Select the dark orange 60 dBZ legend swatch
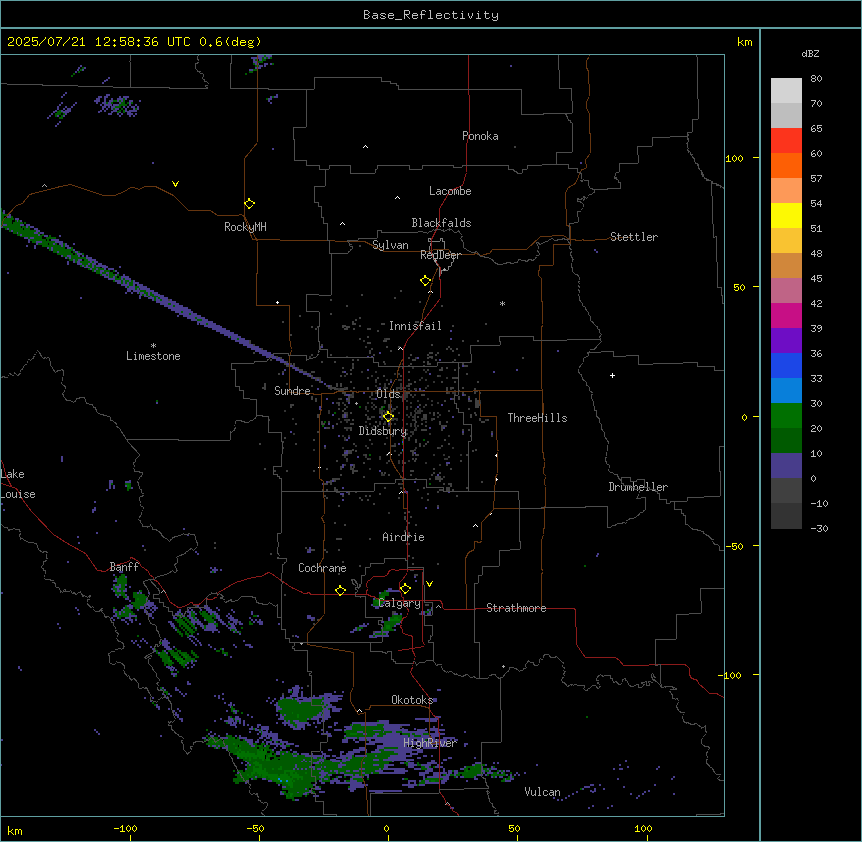This screenshot has width=862, height=842. click(786, 165)
